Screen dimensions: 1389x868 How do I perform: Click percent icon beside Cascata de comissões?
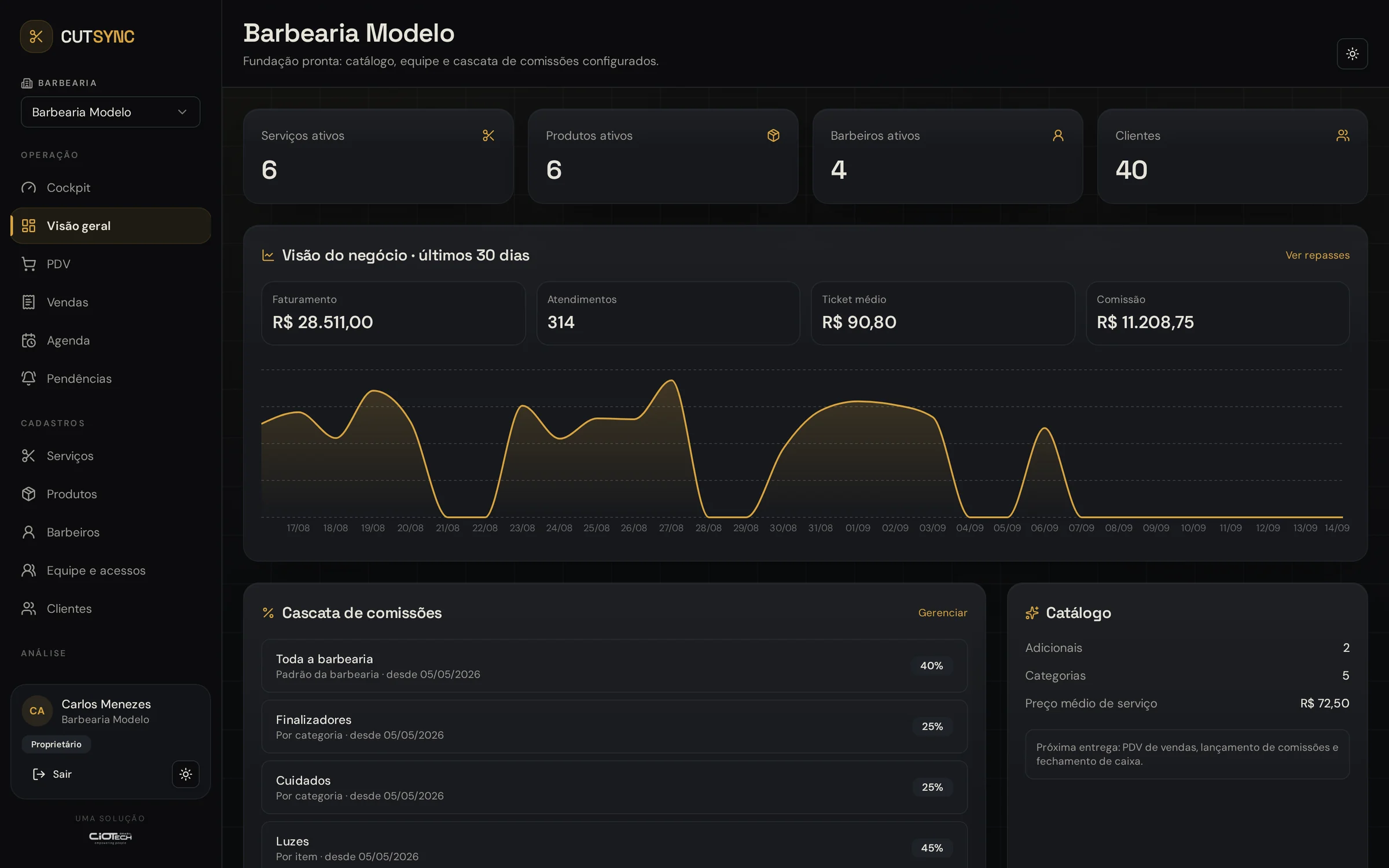(x=268, y=613)
